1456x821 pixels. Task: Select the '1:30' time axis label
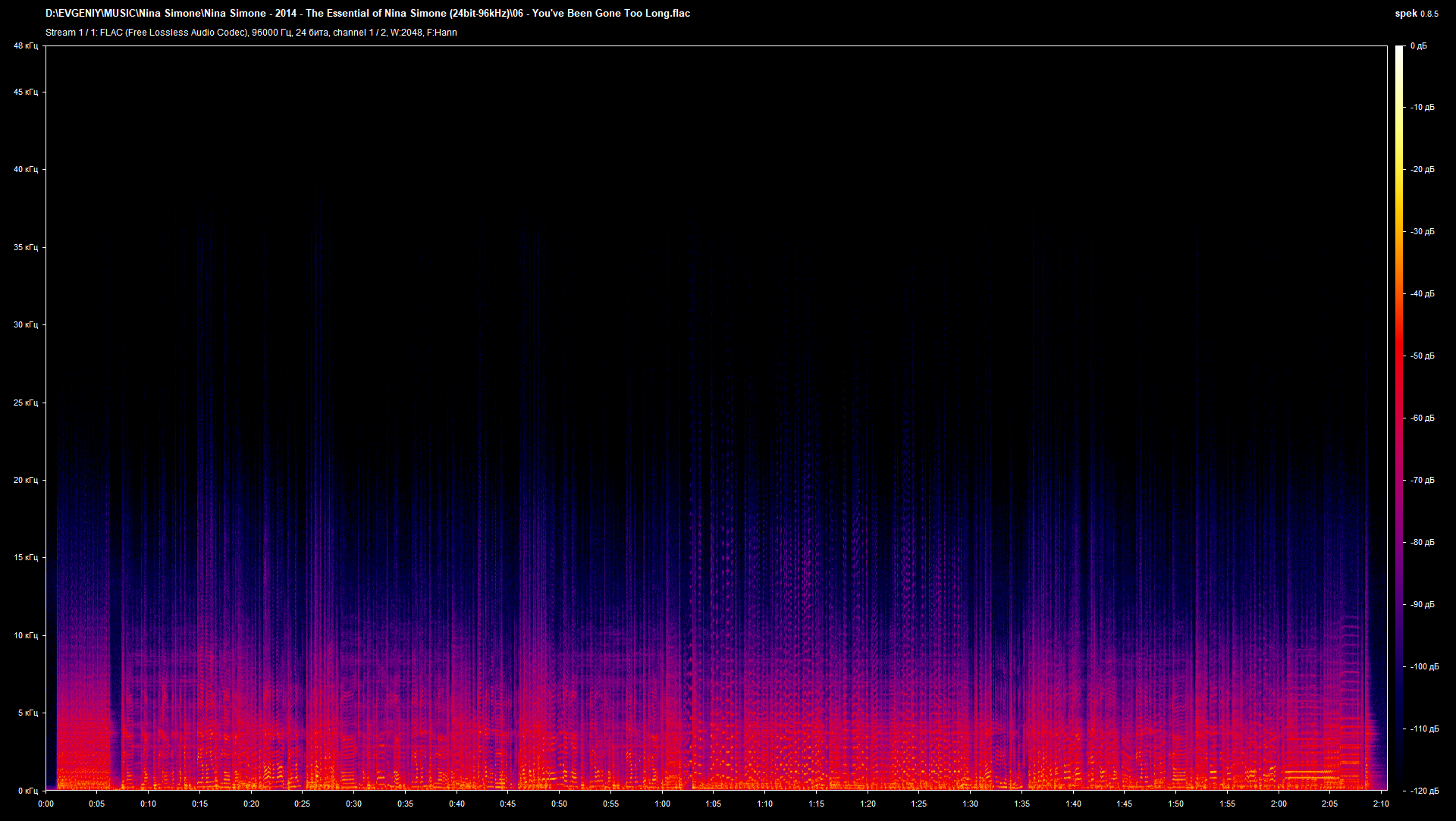pos(971,804)
